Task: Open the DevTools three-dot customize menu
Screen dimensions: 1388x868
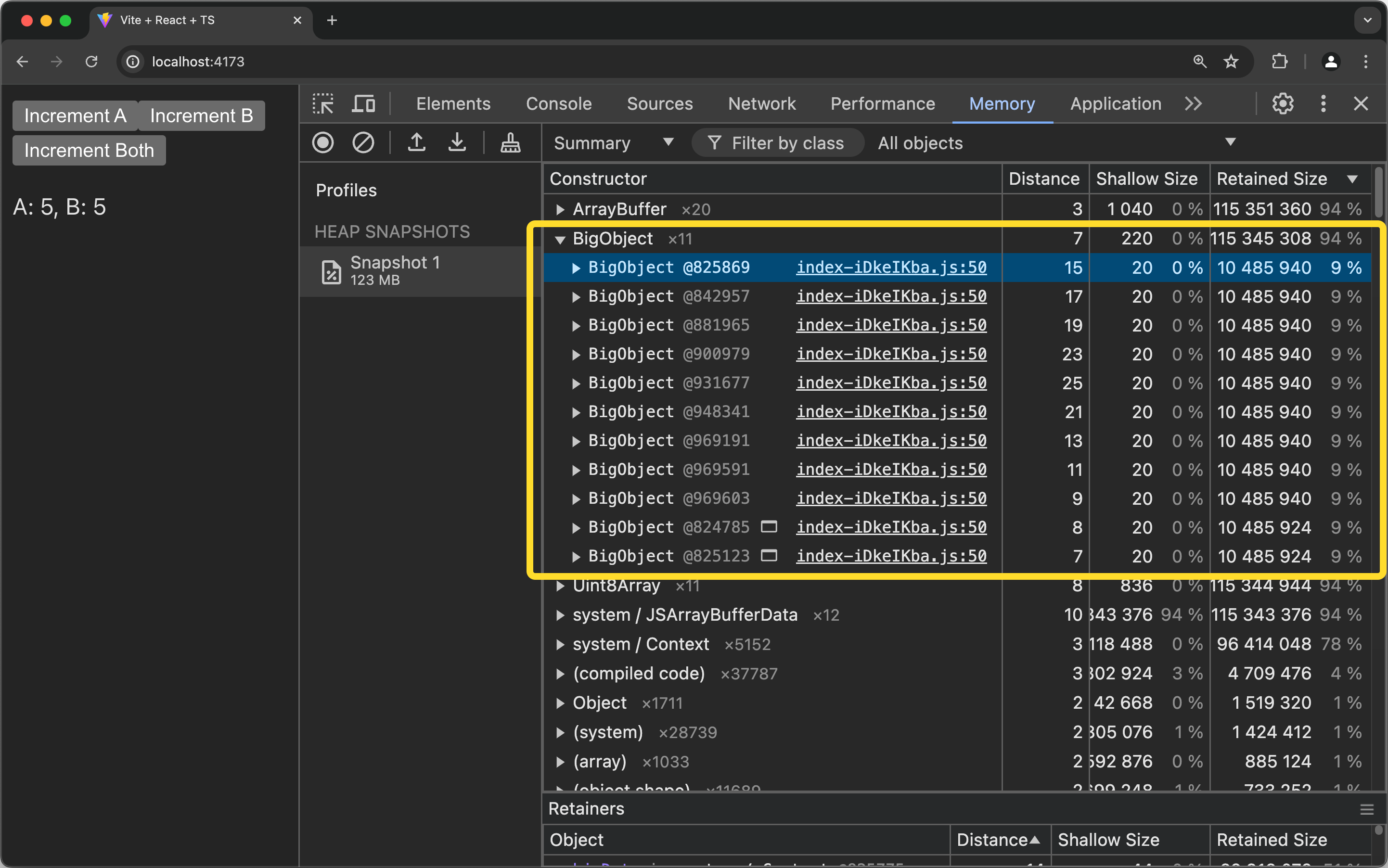Action: coord(1323,104)
